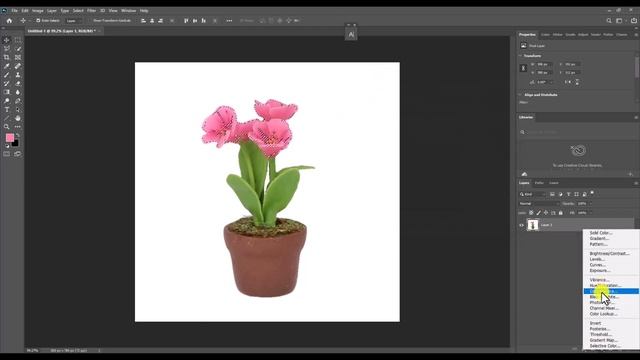The height and width of the screenshot is (360, 640).
Task: Open the Auto-Select Layer dropdown
Action: coord(74,20)
